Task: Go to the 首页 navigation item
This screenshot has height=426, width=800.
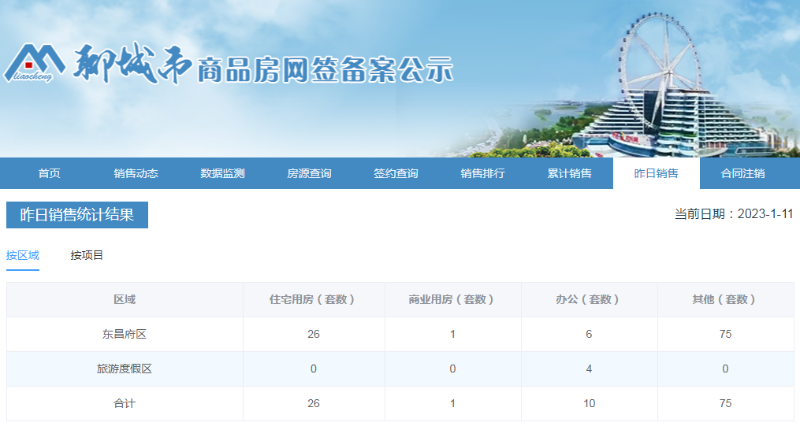Action: (x=49, y=173)
